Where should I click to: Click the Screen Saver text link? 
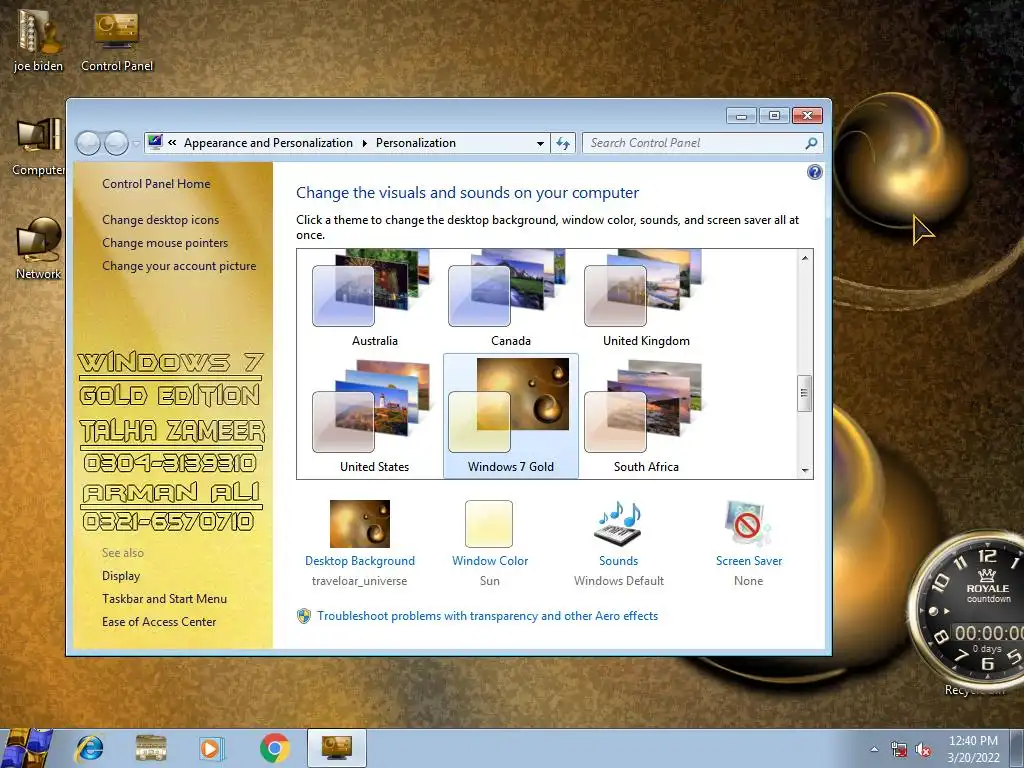point(748,561)
